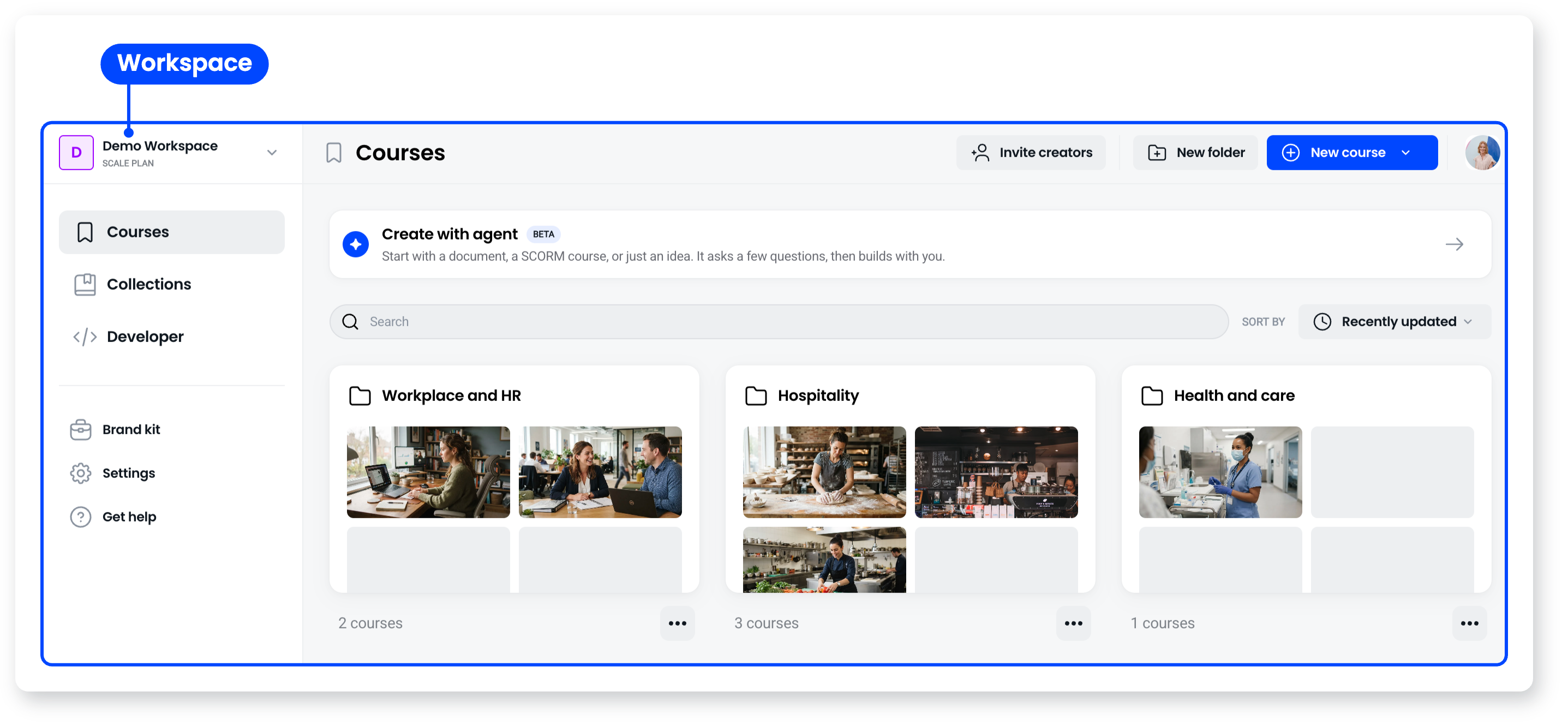The image size is (1568, 726).
Task: Click the SCALE PLAN label
Action: pyautogui.click(x=128, y=164)
